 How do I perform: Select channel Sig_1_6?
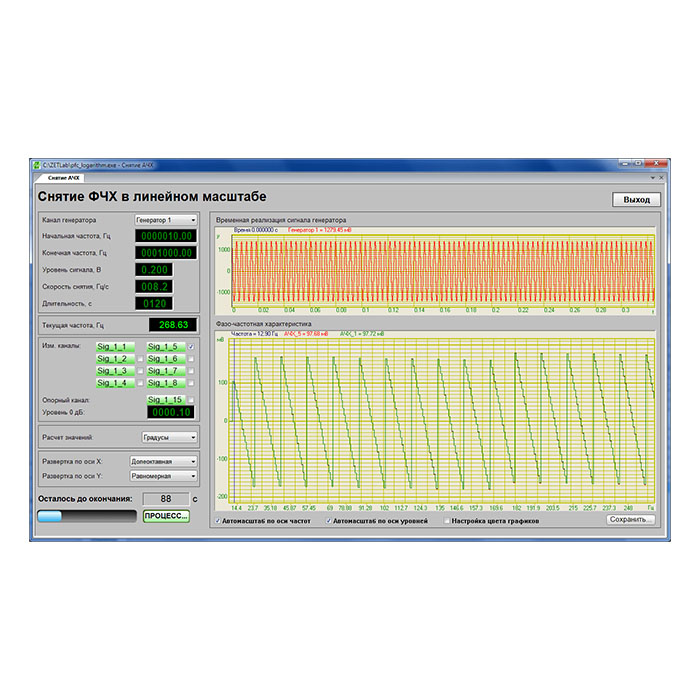point(166,358)
